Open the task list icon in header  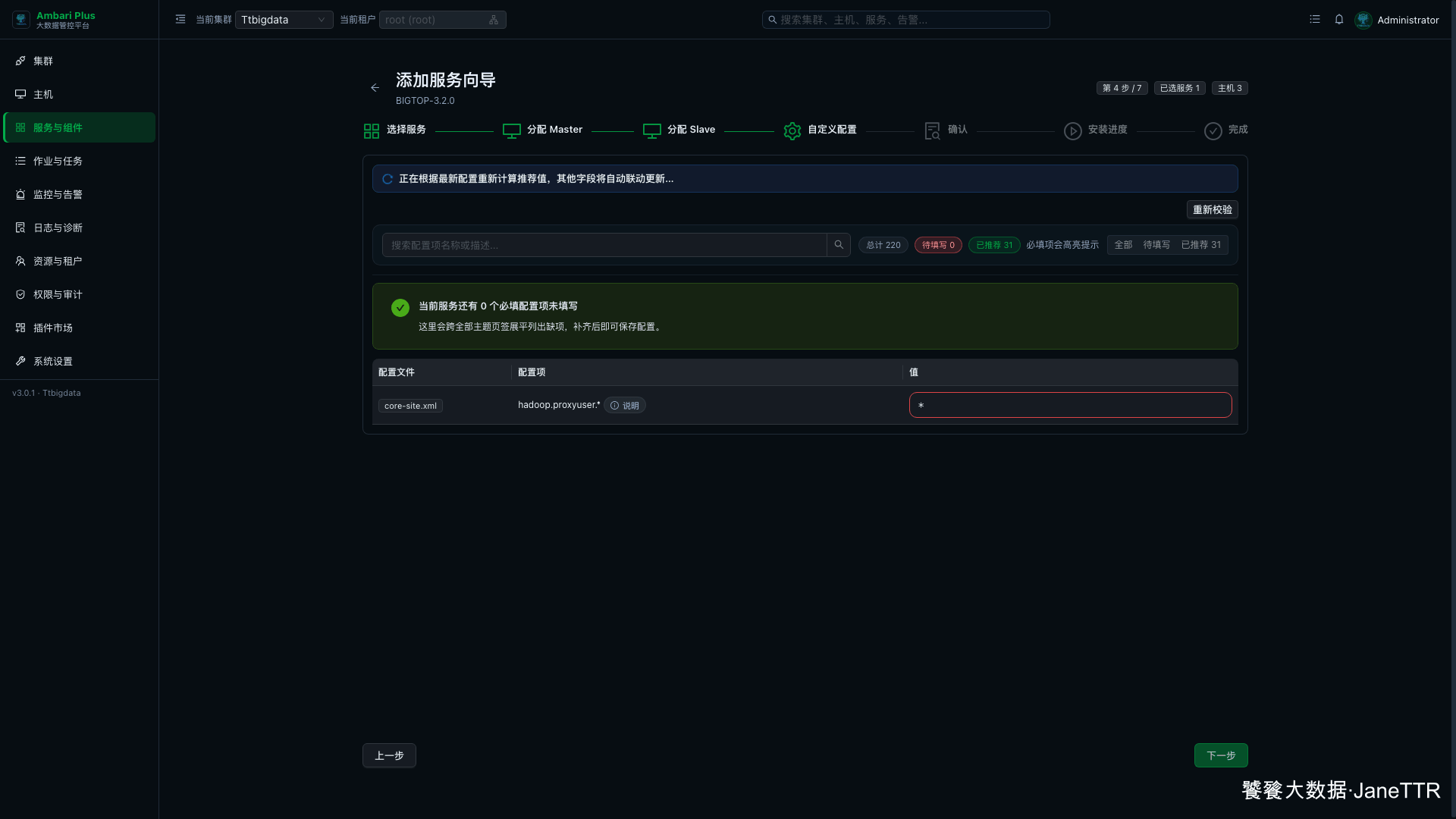[1315, 20]
